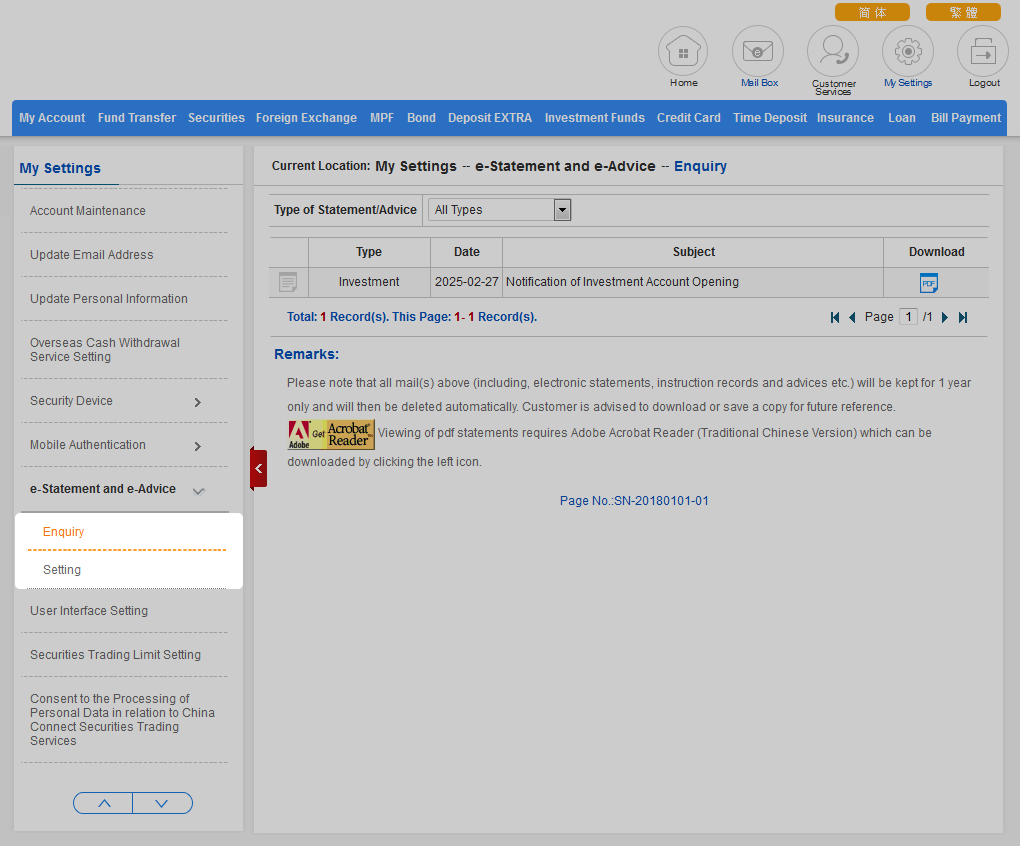Collapse the left sidebar with red arrow
This screenshot has height=846, width=1020.
pos(259,468)
